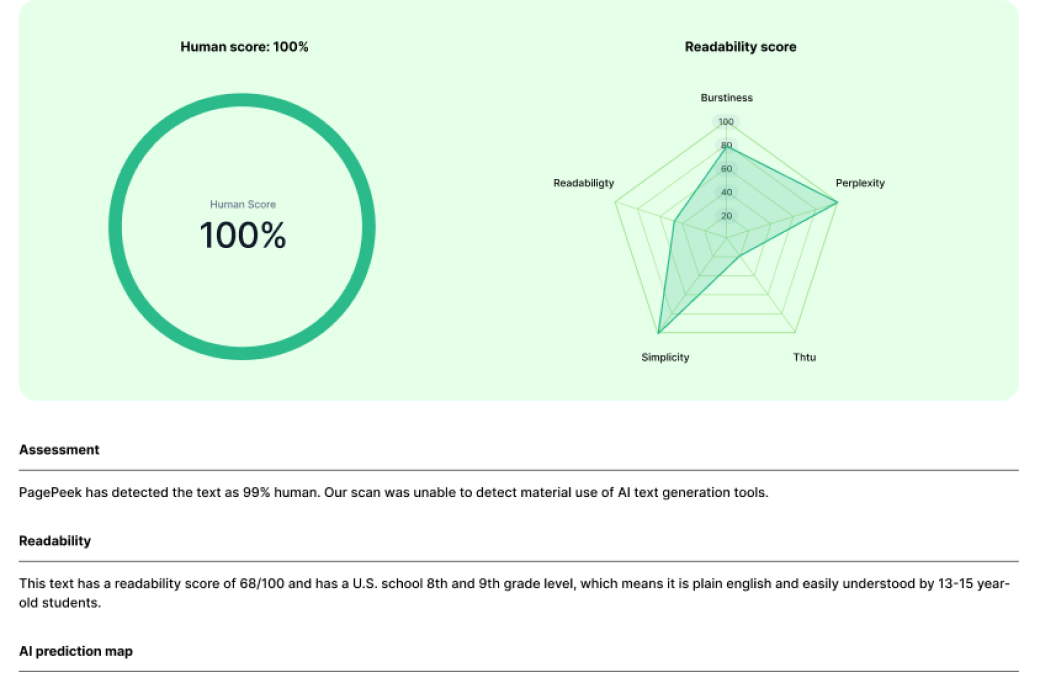Click the Perplexity data point on the radar polygon
The height and width of the screenshot is (676, 1040).
point(837,203)
